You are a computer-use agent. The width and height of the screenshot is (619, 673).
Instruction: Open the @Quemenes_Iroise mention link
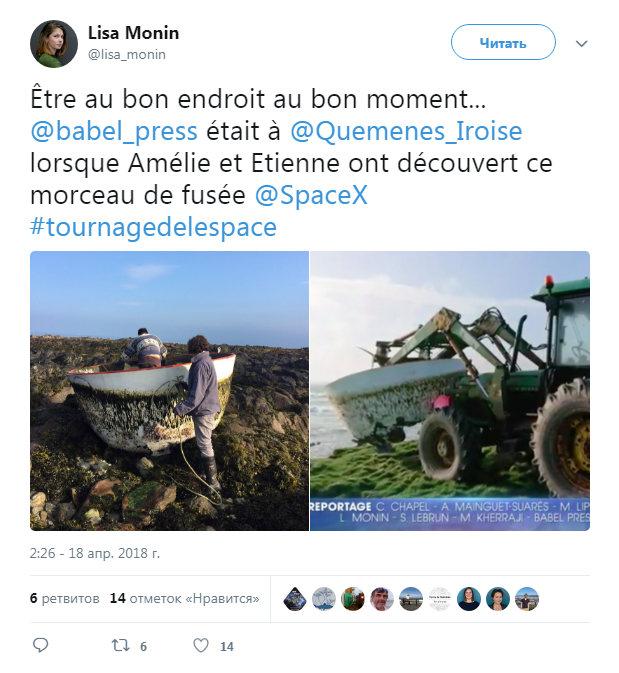406,131
